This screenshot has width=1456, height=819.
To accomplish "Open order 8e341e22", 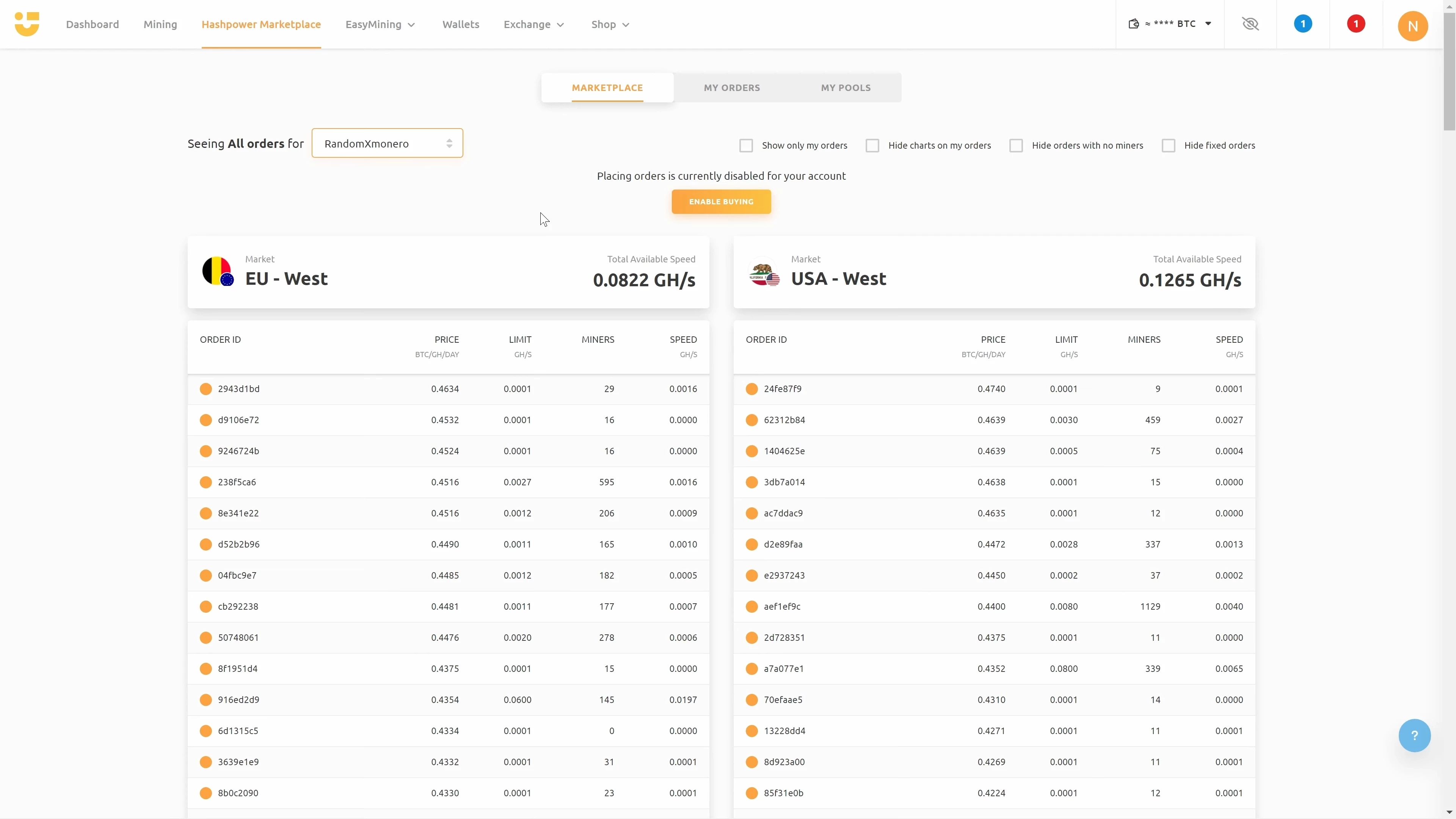I will pos(448,513).
